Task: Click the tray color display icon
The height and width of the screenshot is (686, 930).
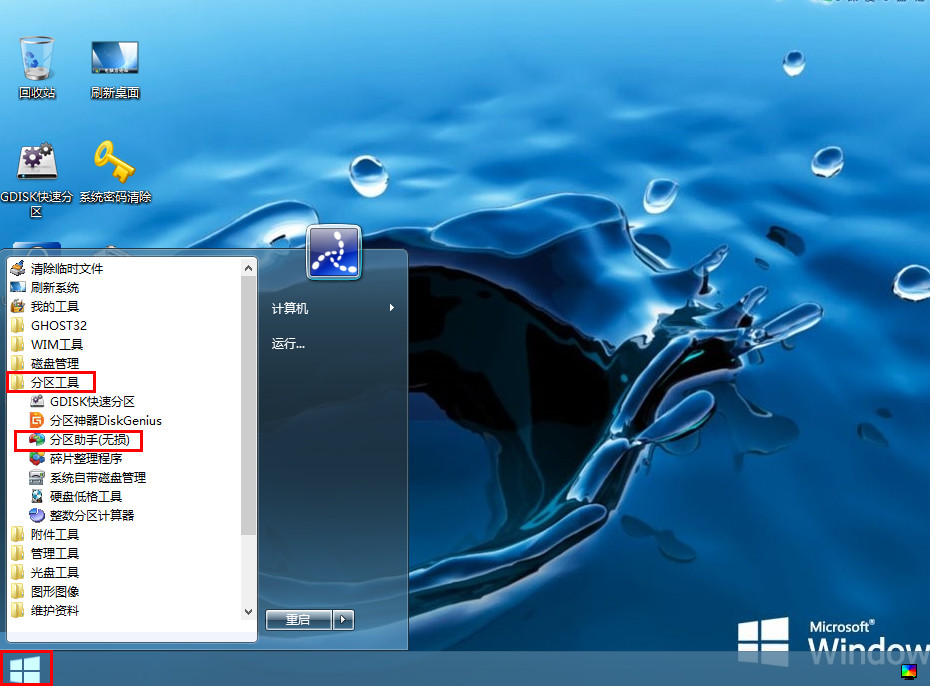Action: (x=908, y=671)
